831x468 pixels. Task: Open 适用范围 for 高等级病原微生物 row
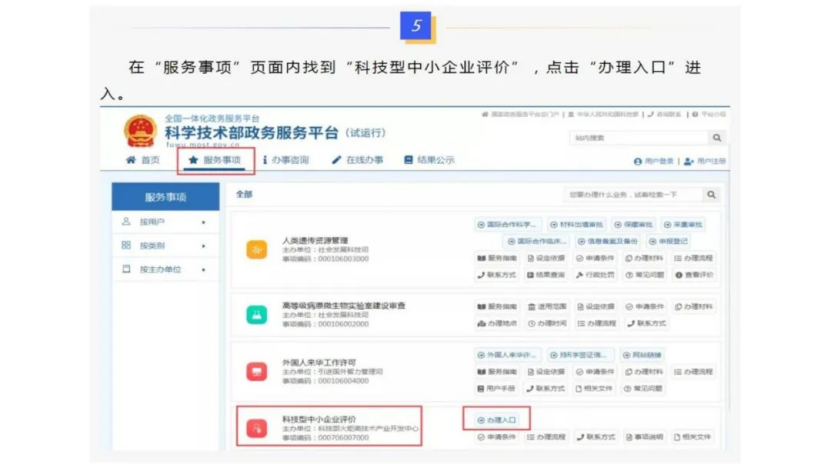(x=546, y=307)
